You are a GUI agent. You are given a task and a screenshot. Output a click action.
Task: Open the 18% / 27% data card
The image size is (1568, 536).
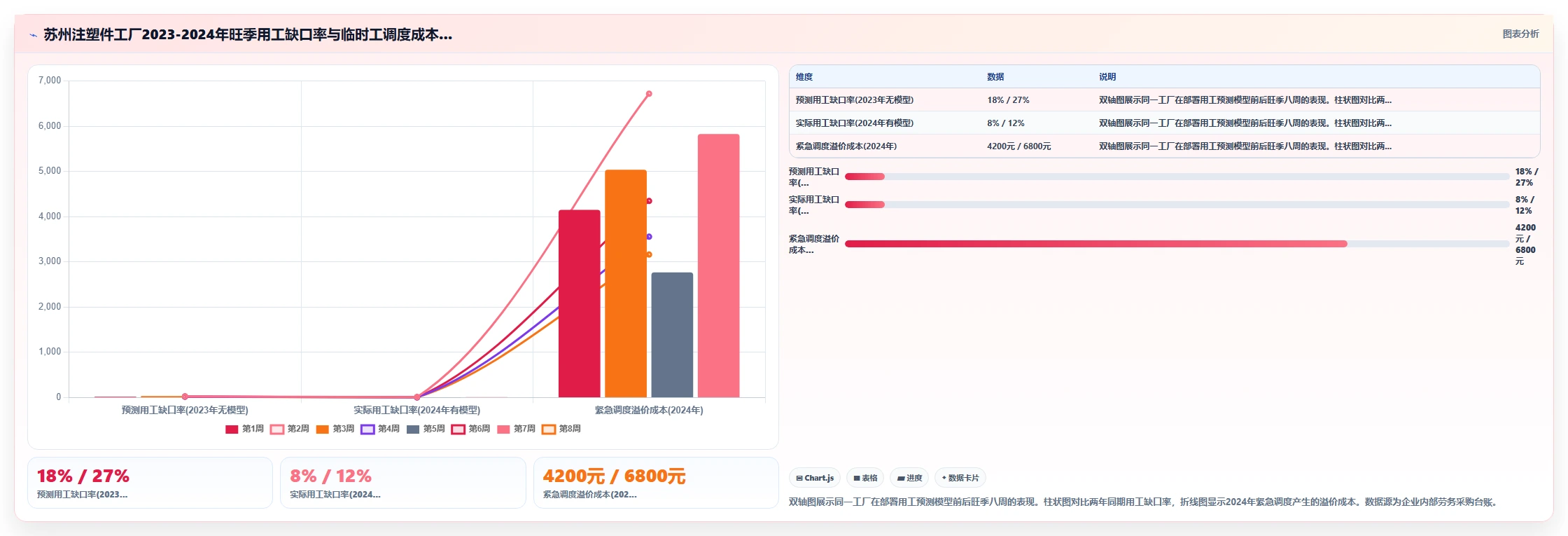pyautogui.click(x=150, y=483)
